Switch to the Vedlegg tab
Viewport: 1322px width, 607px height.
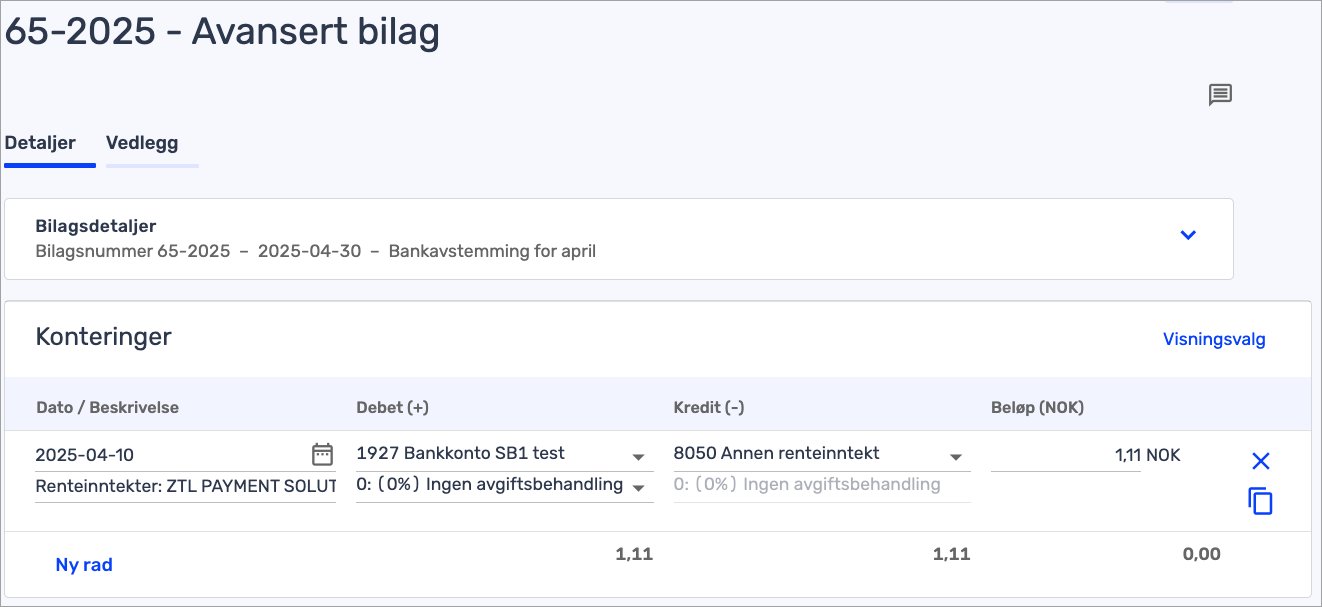click(x=142, y=143)
